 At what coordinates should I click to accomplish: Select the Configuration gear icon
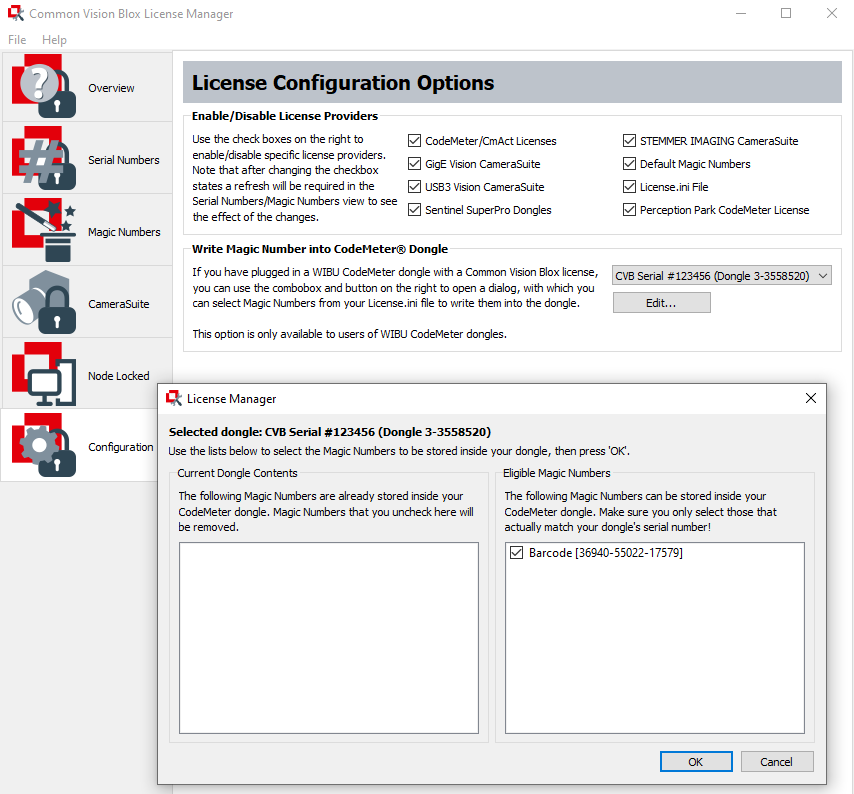pyautogui.click(x=43, y=446)
